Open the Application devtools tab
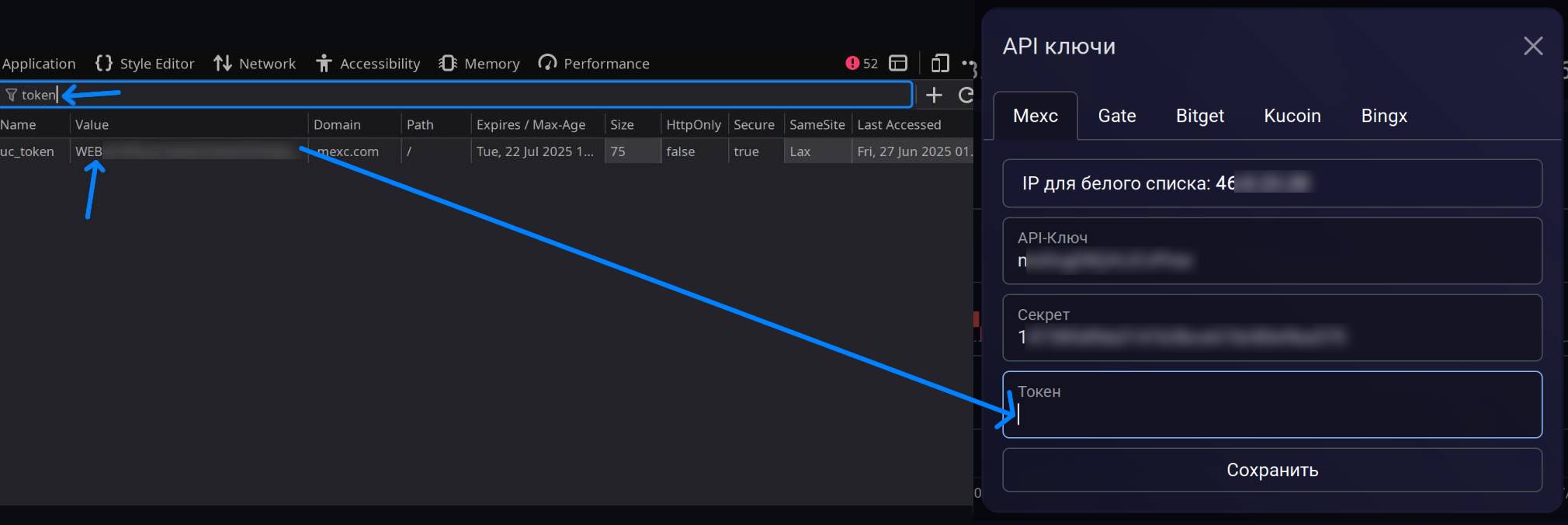 pos(38,64)
